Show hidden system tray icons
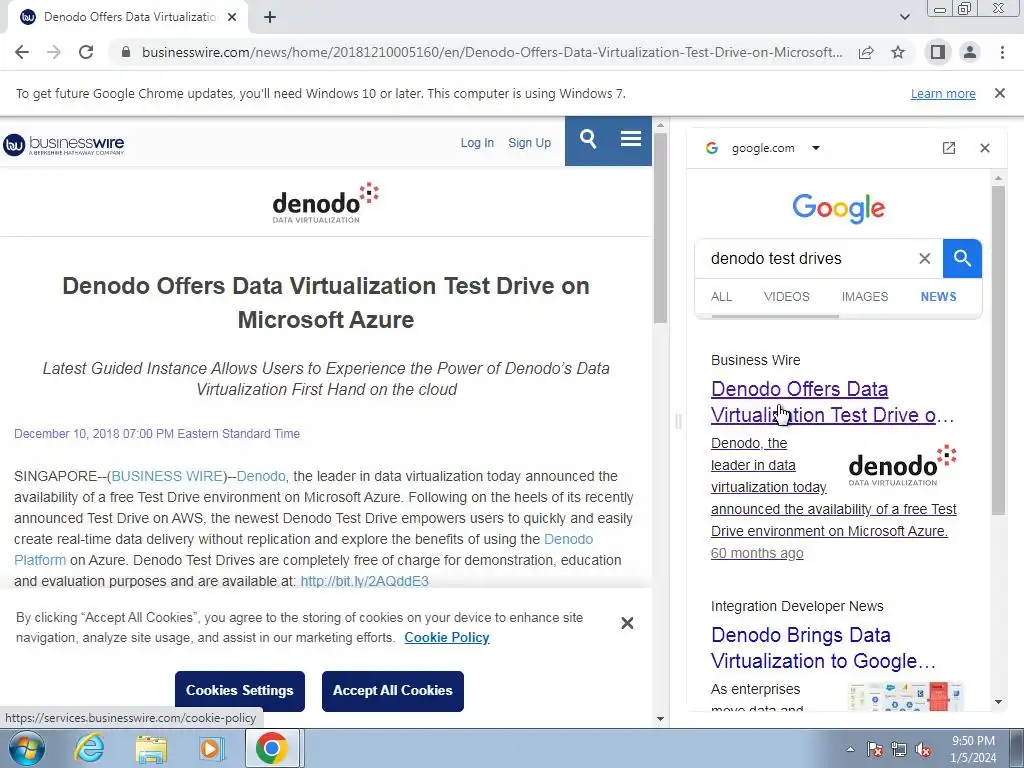The width and height of the screenshot is (1024, 768). coord(850,749)
